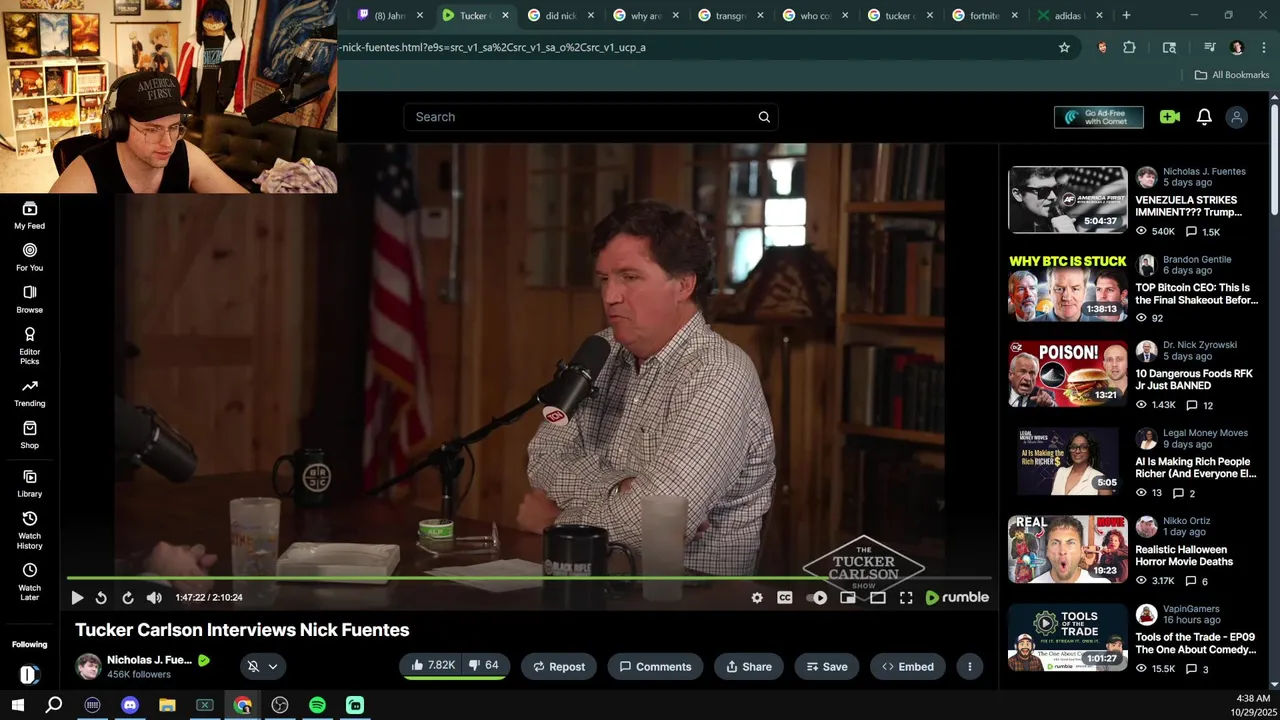The image size is (1280, 720).
Task: Open Spotify from the taskbar
Action: click(317, 705)
